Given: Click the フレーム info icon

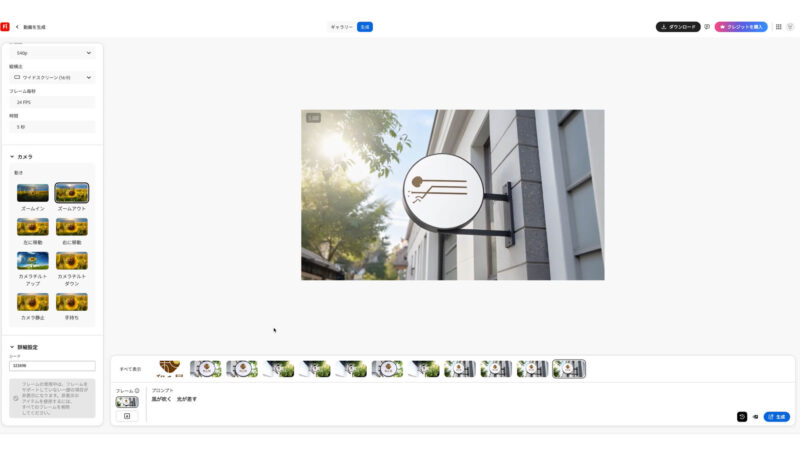Looking at the screenshot, I should (137, 391).
